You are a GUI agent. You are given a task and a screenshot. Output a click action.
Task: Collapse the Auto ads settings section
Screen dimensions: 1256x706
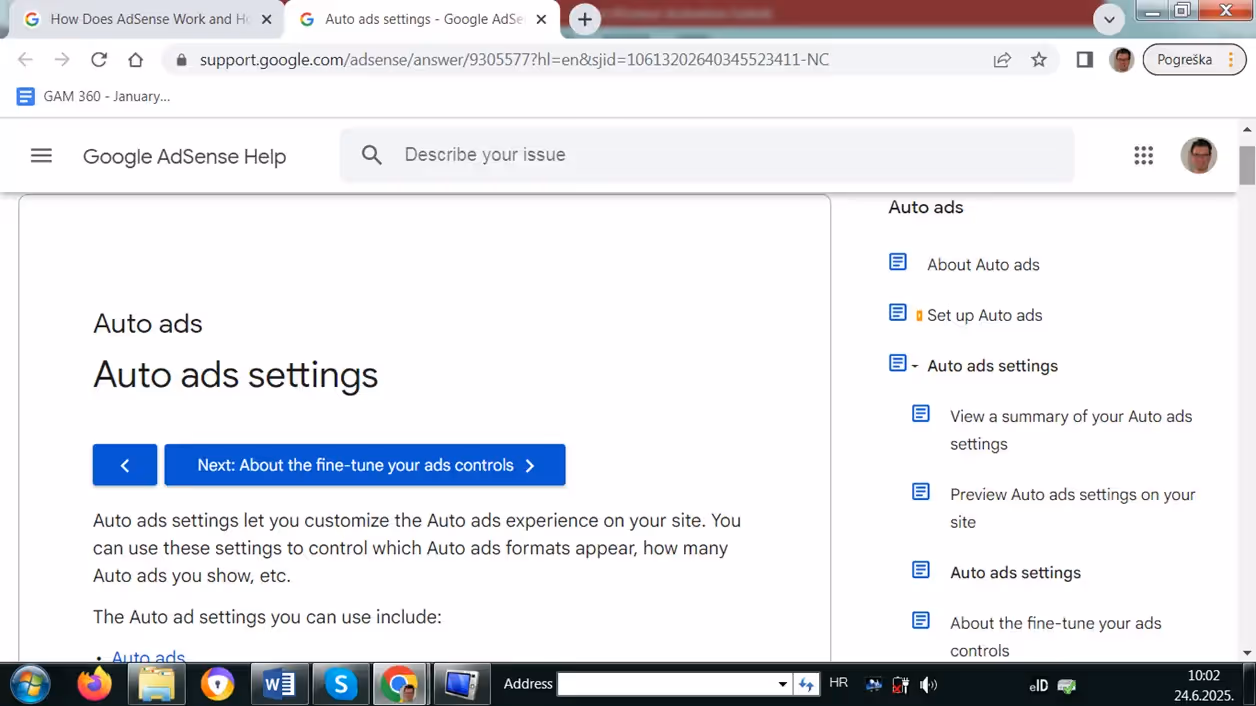[x=914, y=366]
